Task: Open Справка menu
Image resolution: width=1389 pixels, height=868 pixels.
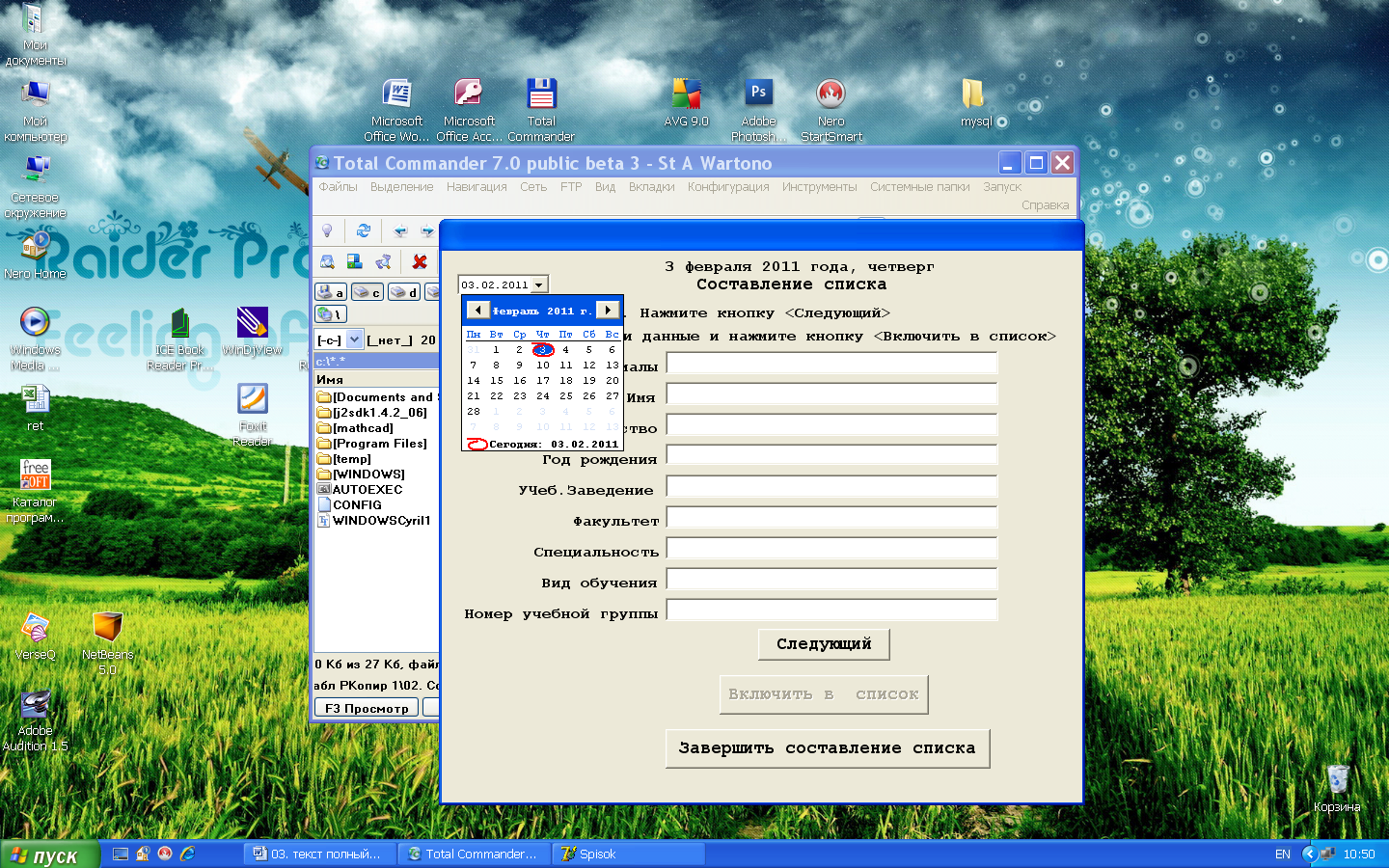Action: pos(1045,205)
